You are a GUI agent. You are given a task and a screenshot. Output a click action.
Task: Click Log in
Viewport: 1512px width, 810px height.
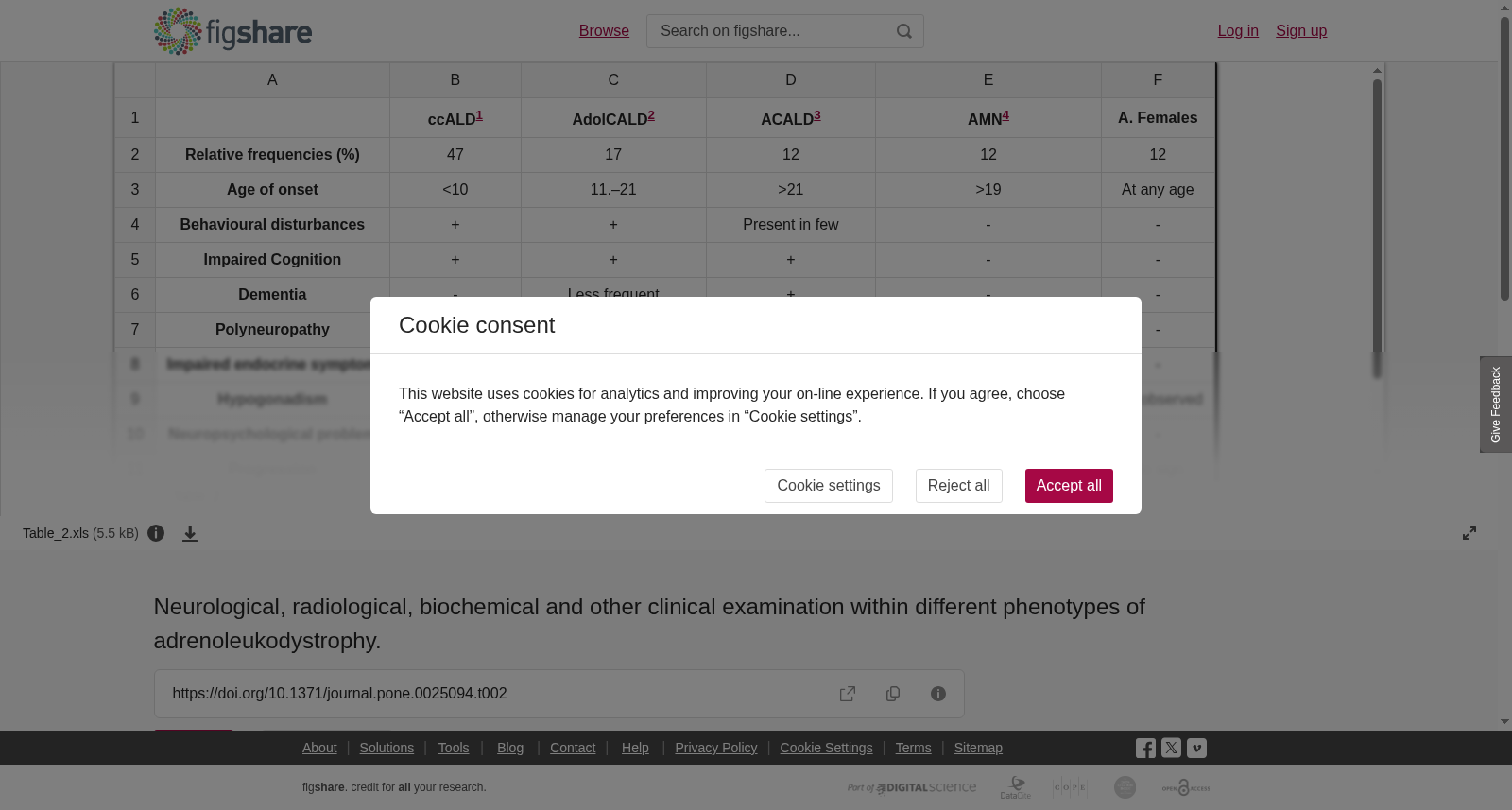1238,31
